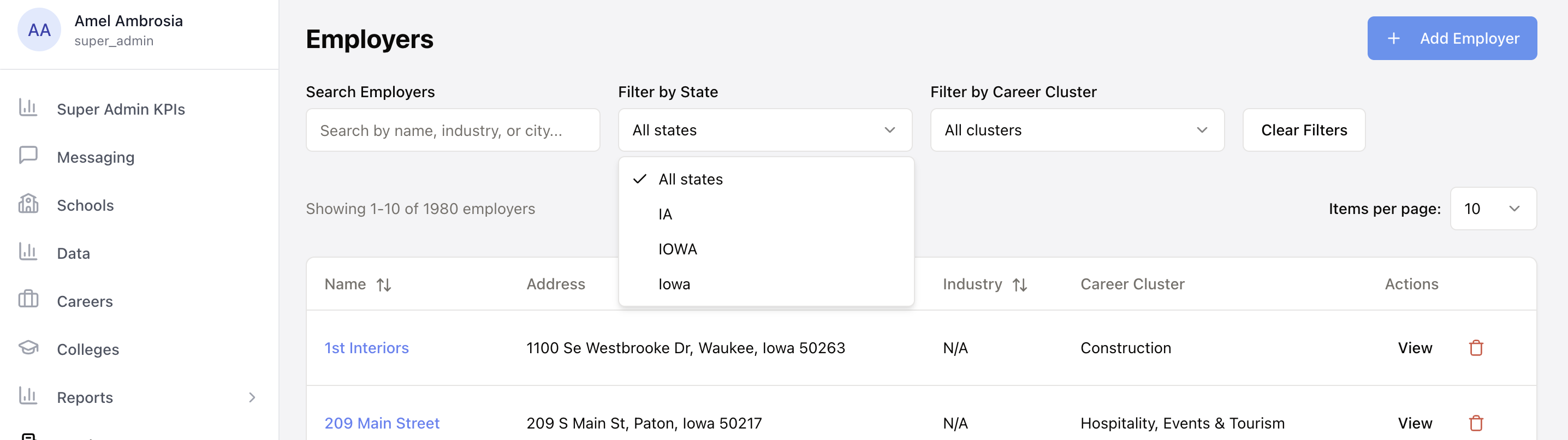Click trash icon for 209 Main Street

tap(1476, 423)
